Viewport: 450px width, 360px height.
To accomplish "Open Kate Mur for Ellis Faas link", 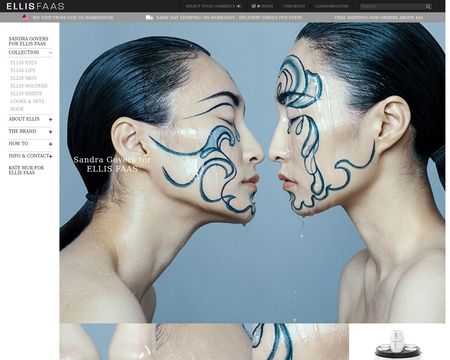I will (x=26, y=170).
